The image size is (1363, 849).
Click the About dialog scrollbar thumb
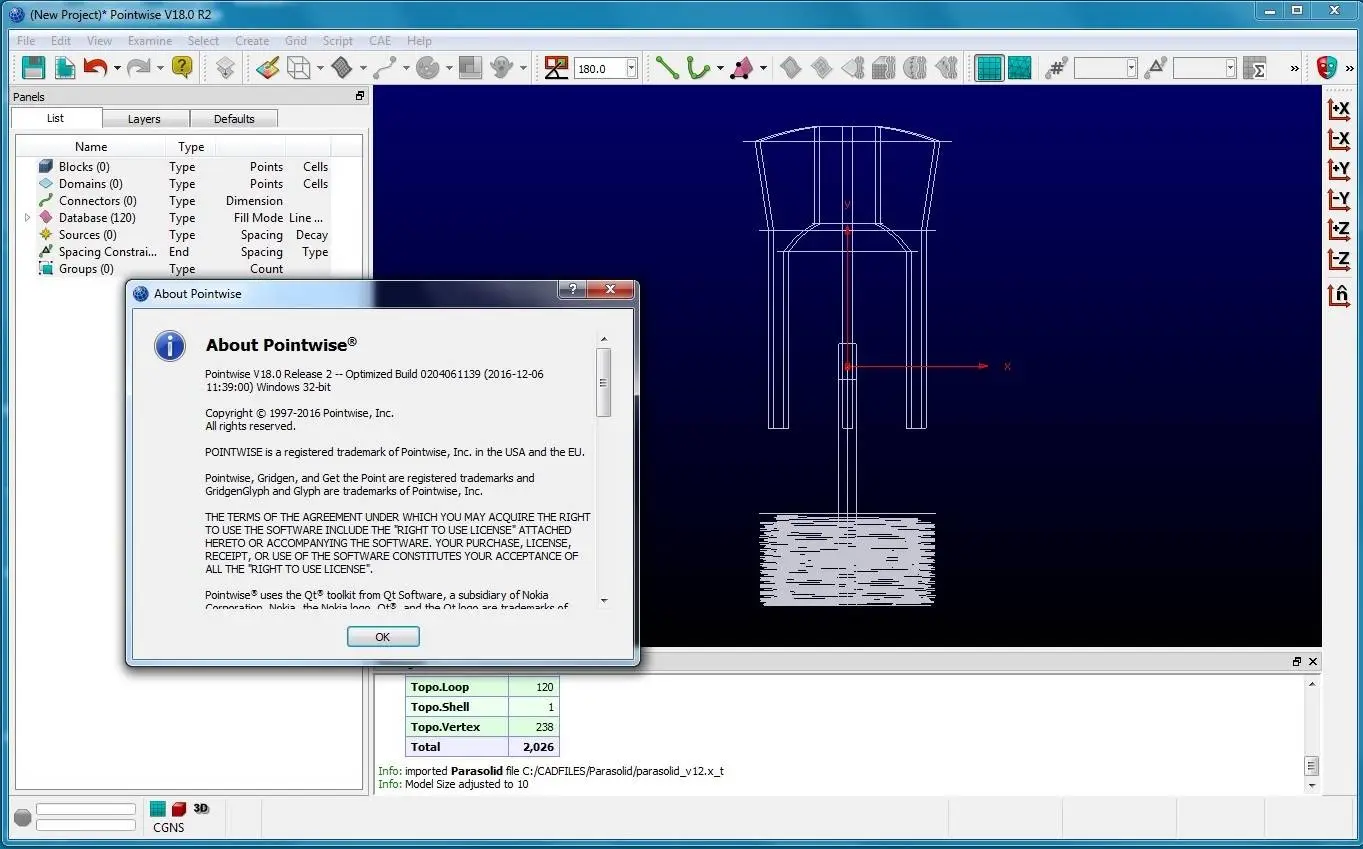click(603, 382)
